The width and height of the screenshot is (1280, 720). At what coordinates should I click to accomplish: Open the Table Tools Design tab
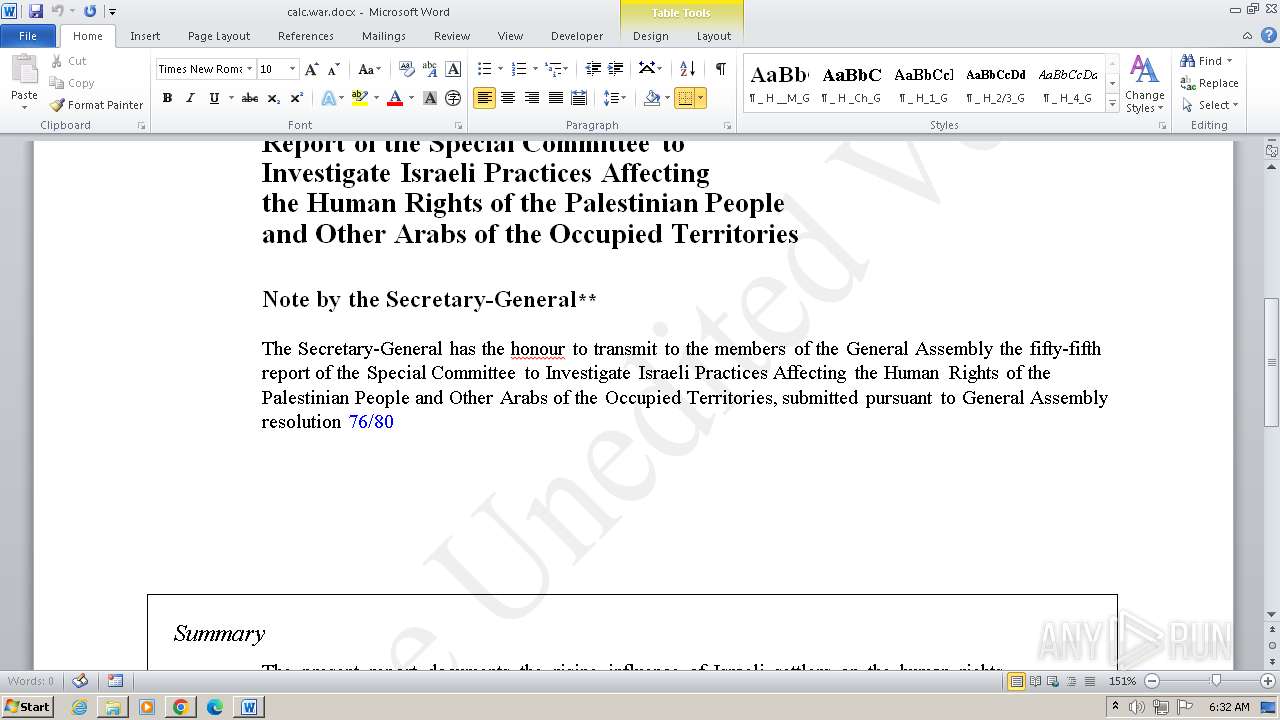pos(650,36)
